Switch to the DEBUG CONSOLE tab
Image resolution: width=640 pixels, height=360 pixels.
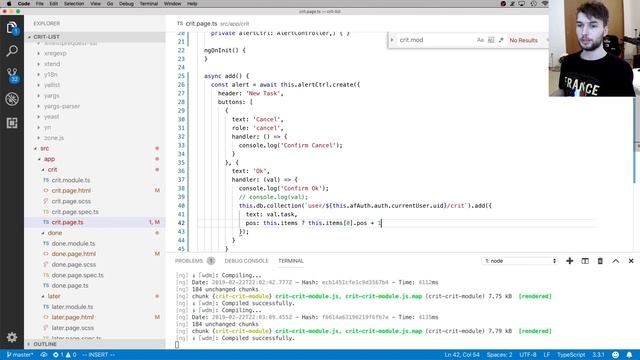click(x=246, y=261)
